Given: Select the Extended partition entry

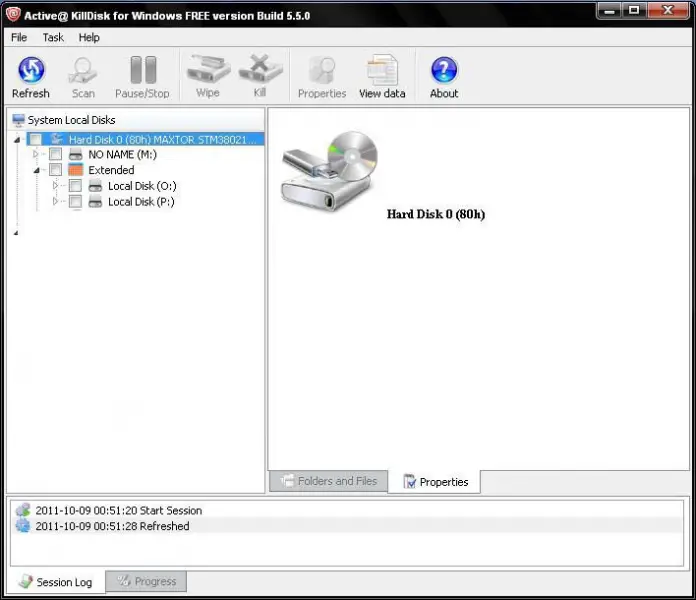Looking at the screenshot, I should tap(111, 170).
